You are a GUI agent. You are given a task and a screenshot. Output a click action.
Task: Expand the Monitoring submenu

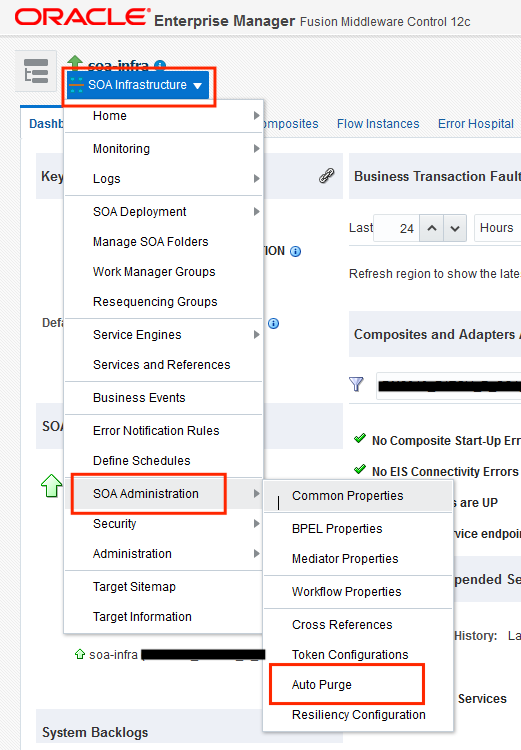[256, 149]
